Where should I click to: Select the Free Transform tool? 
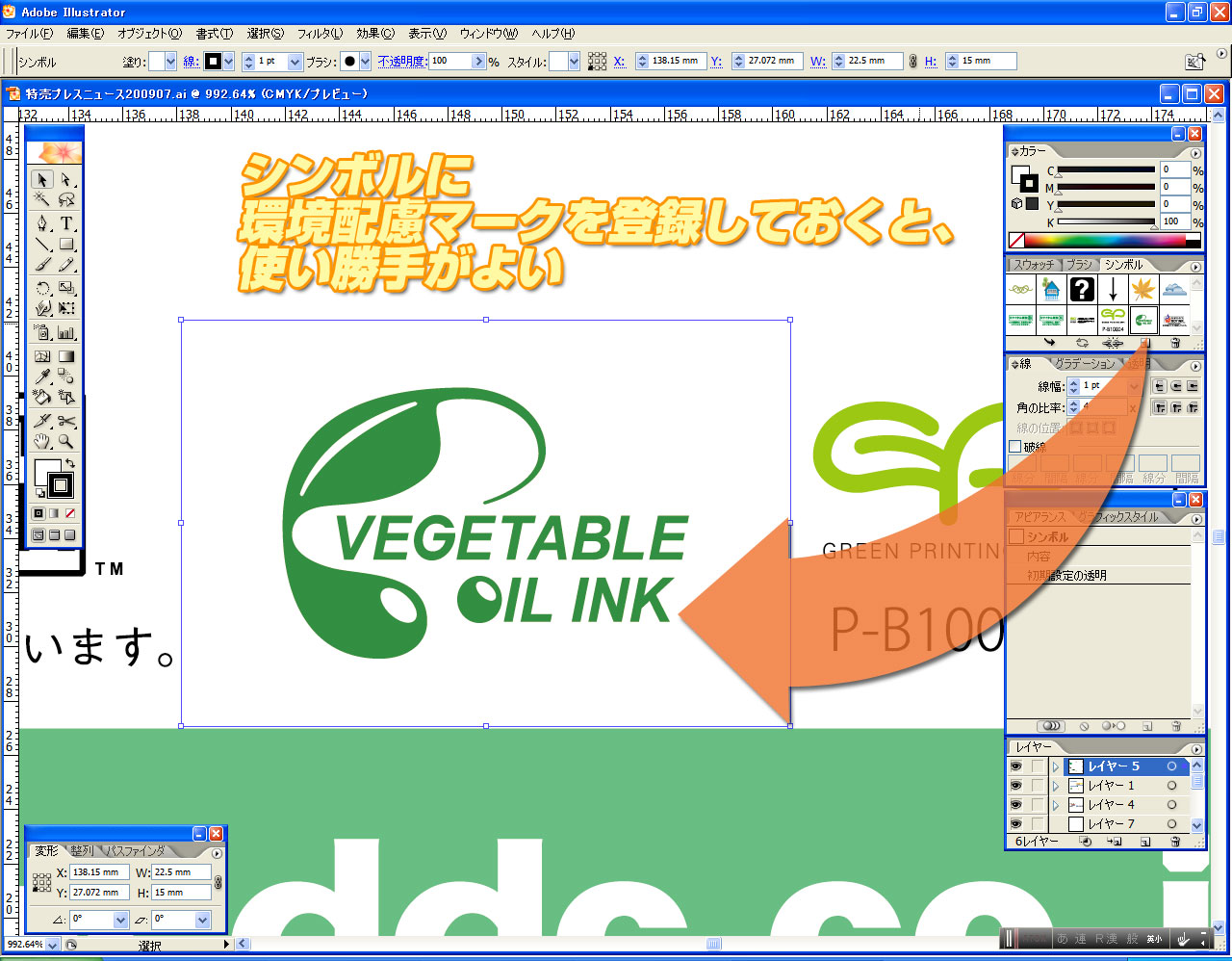pos(66,308)
